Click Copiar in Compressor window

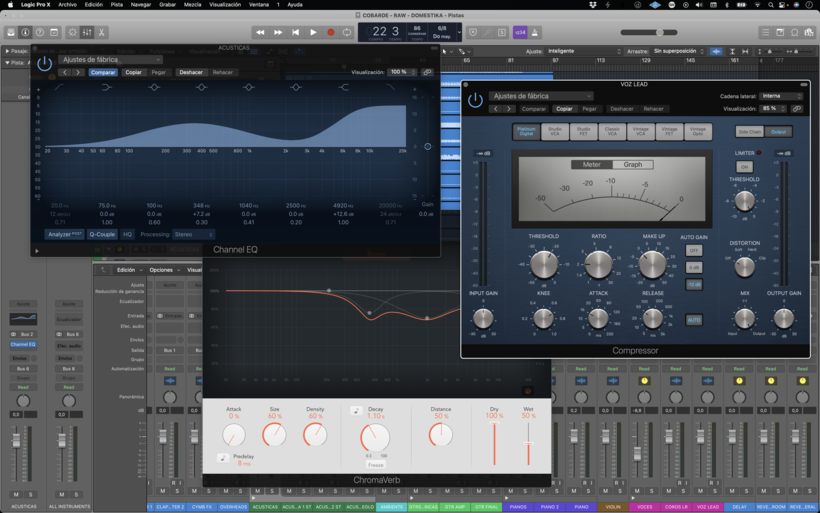tap(564, 109)
